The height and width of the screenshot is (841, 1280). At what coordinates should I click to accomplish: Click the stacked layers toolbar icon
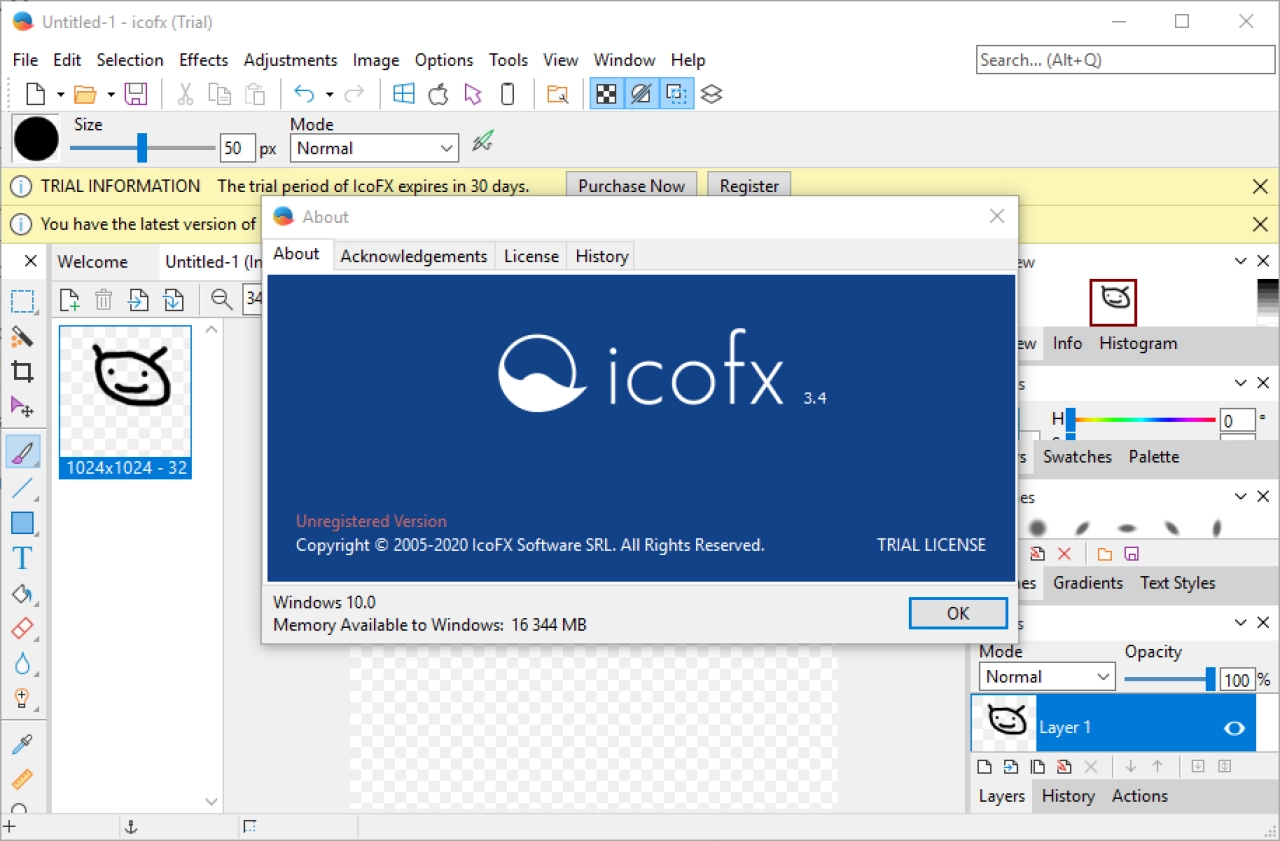pos(711,94)
